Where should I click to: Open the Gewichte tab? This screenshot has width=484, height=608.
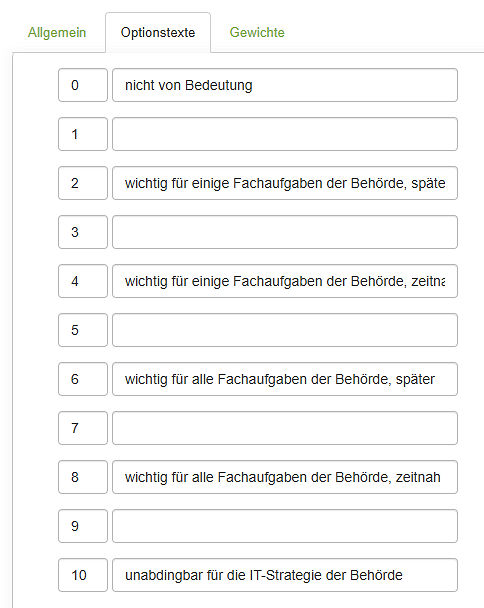point(257,33)
